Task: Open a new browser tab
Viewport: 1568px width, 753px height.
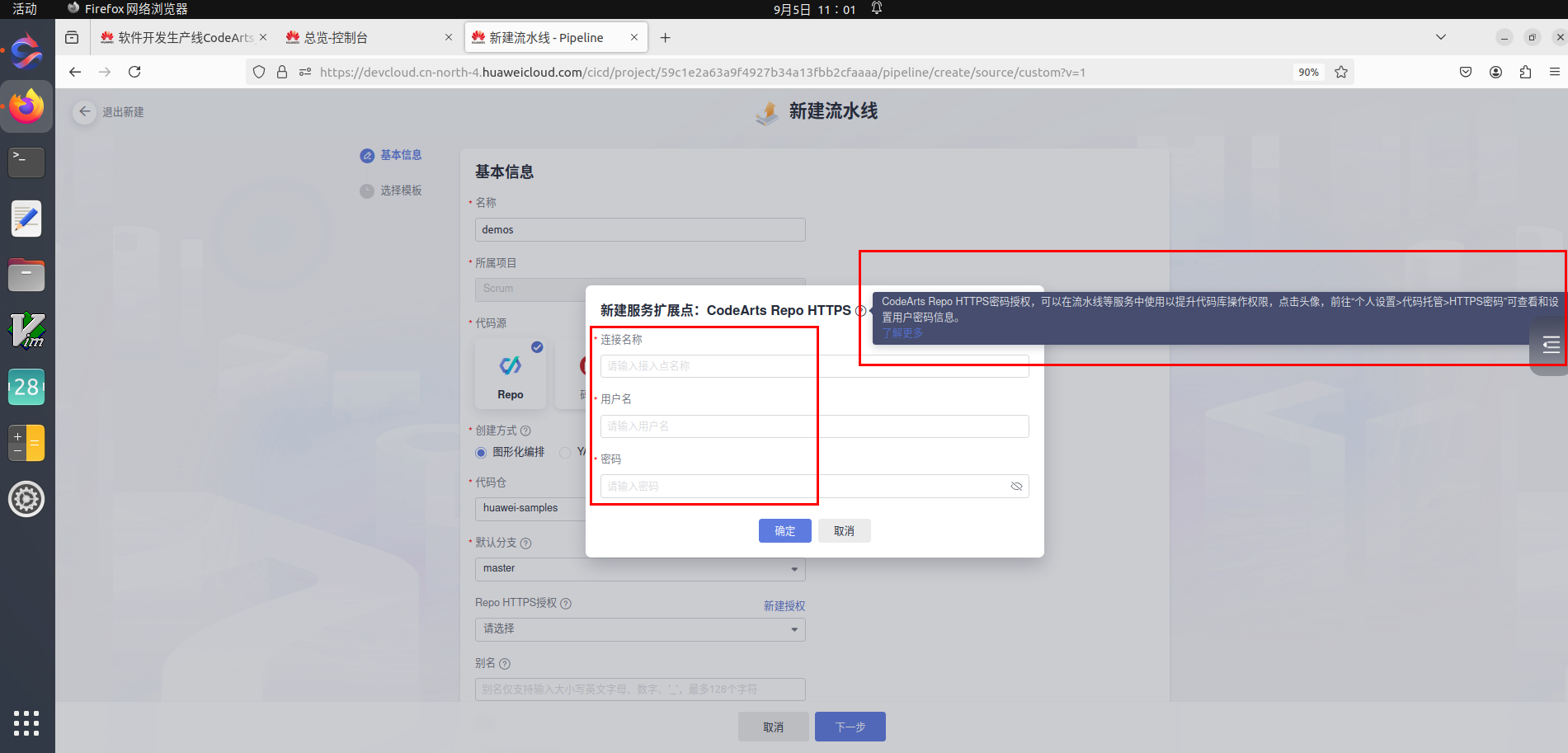Action: click(x=666, y=38)
